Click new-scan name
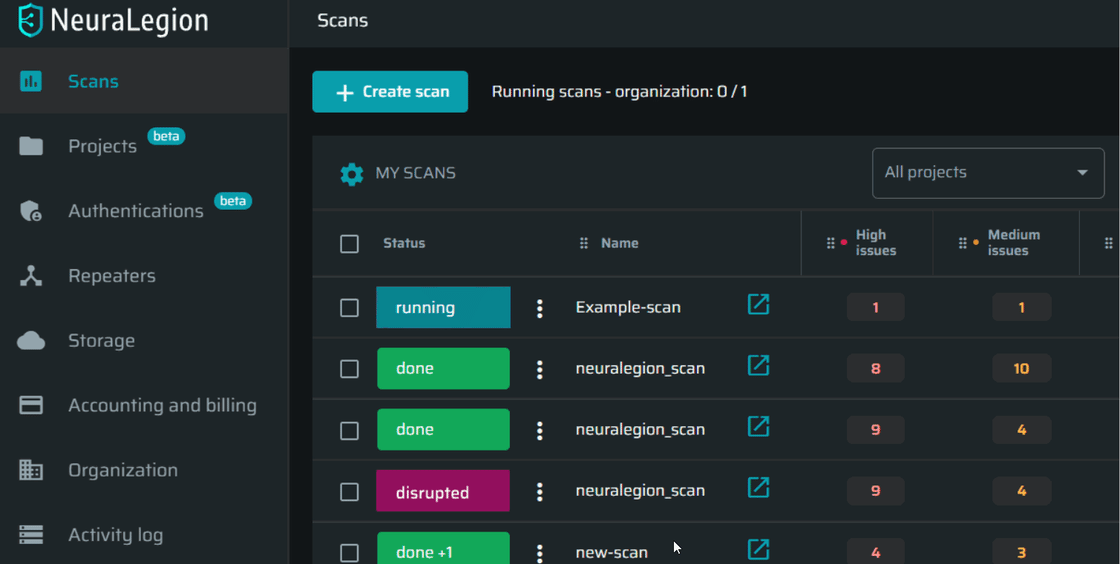 [611, 553]
